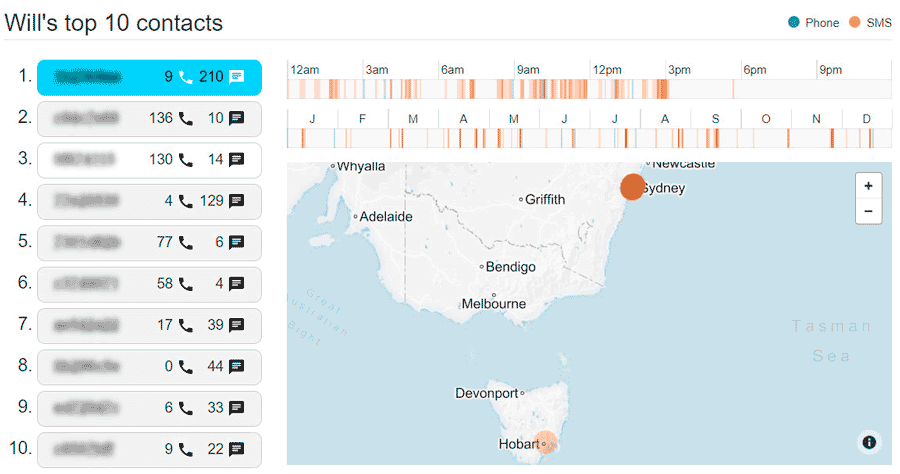900x474 pixels.
Task: Click message icon next to 33
Action: tap(236, 408)
